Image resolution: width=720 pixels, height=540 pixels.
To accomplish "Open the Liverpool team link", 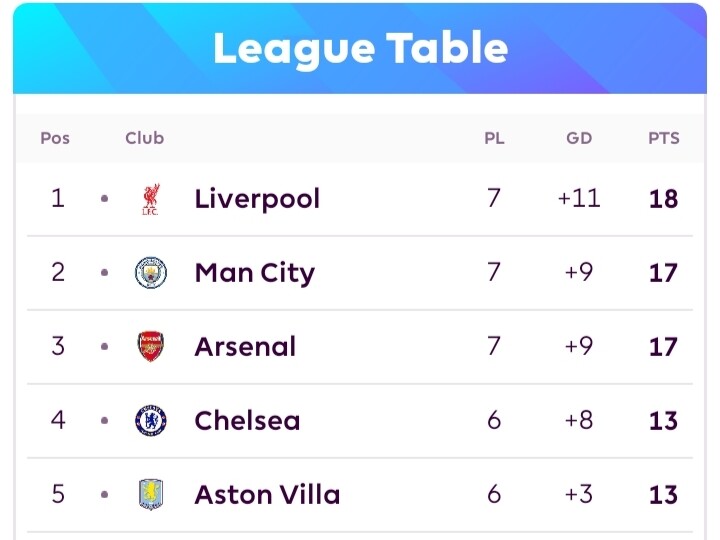I will coord(257,199).
